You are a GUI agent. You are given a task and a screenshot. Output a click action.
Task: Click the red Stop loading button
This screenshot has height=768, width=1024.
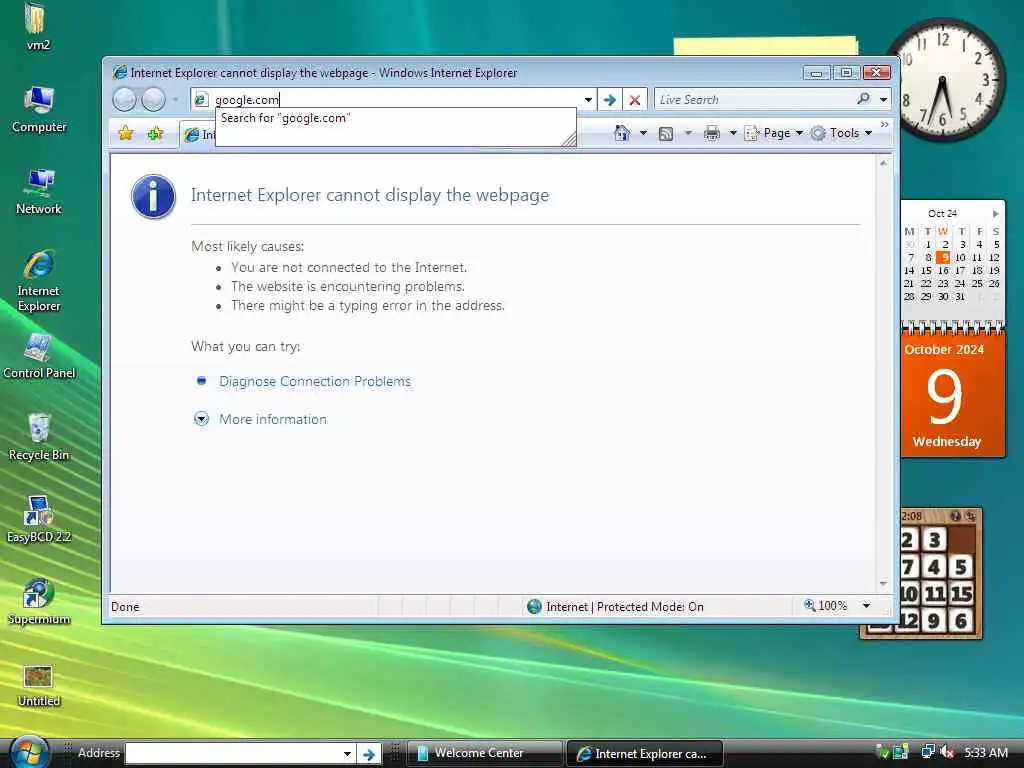635,100
